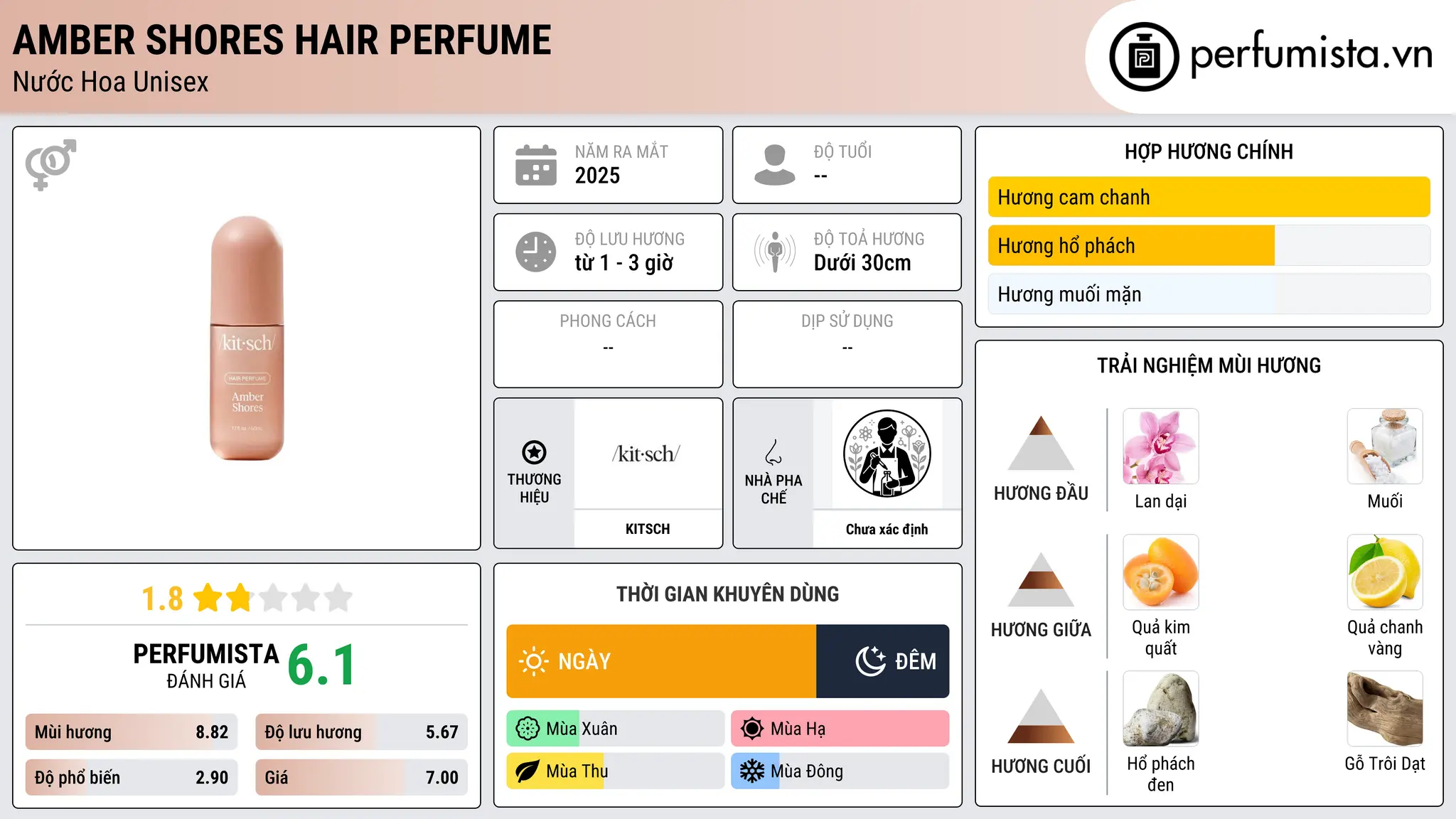Click the flower icon for Mùa Xuân
The image size is (1456, 819).
528,729
